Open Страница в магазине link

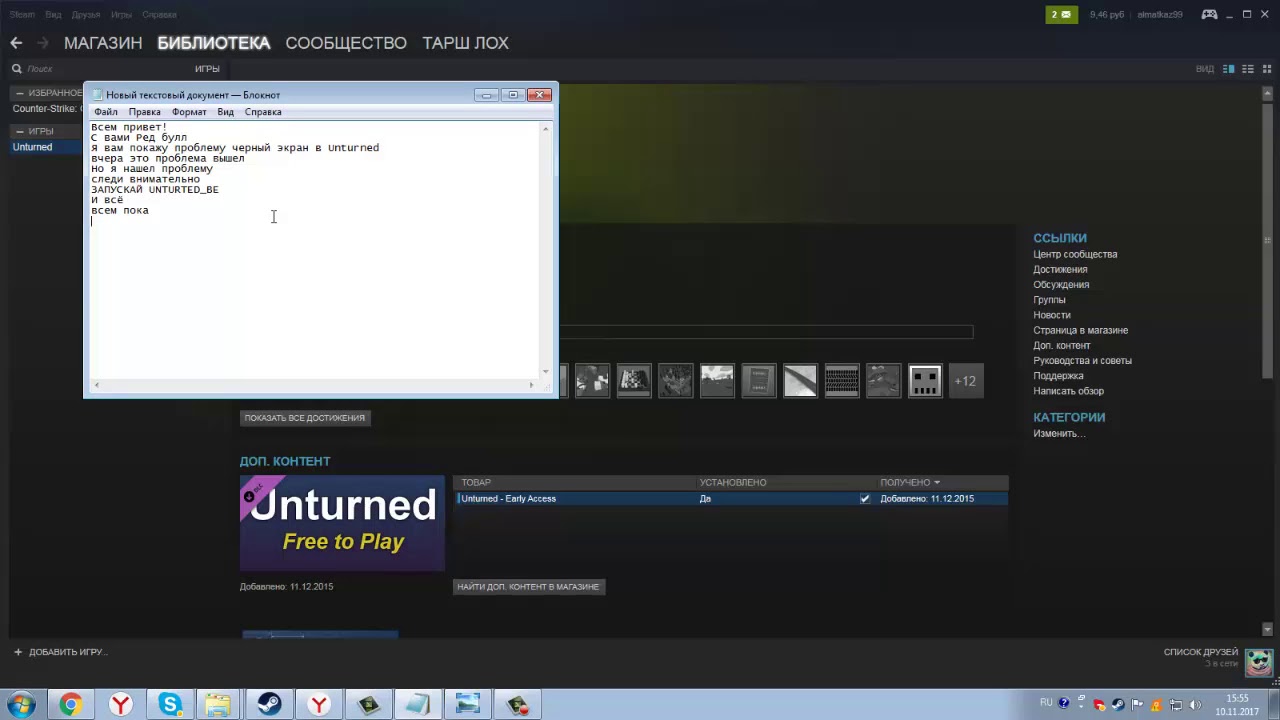point(1080,330)
